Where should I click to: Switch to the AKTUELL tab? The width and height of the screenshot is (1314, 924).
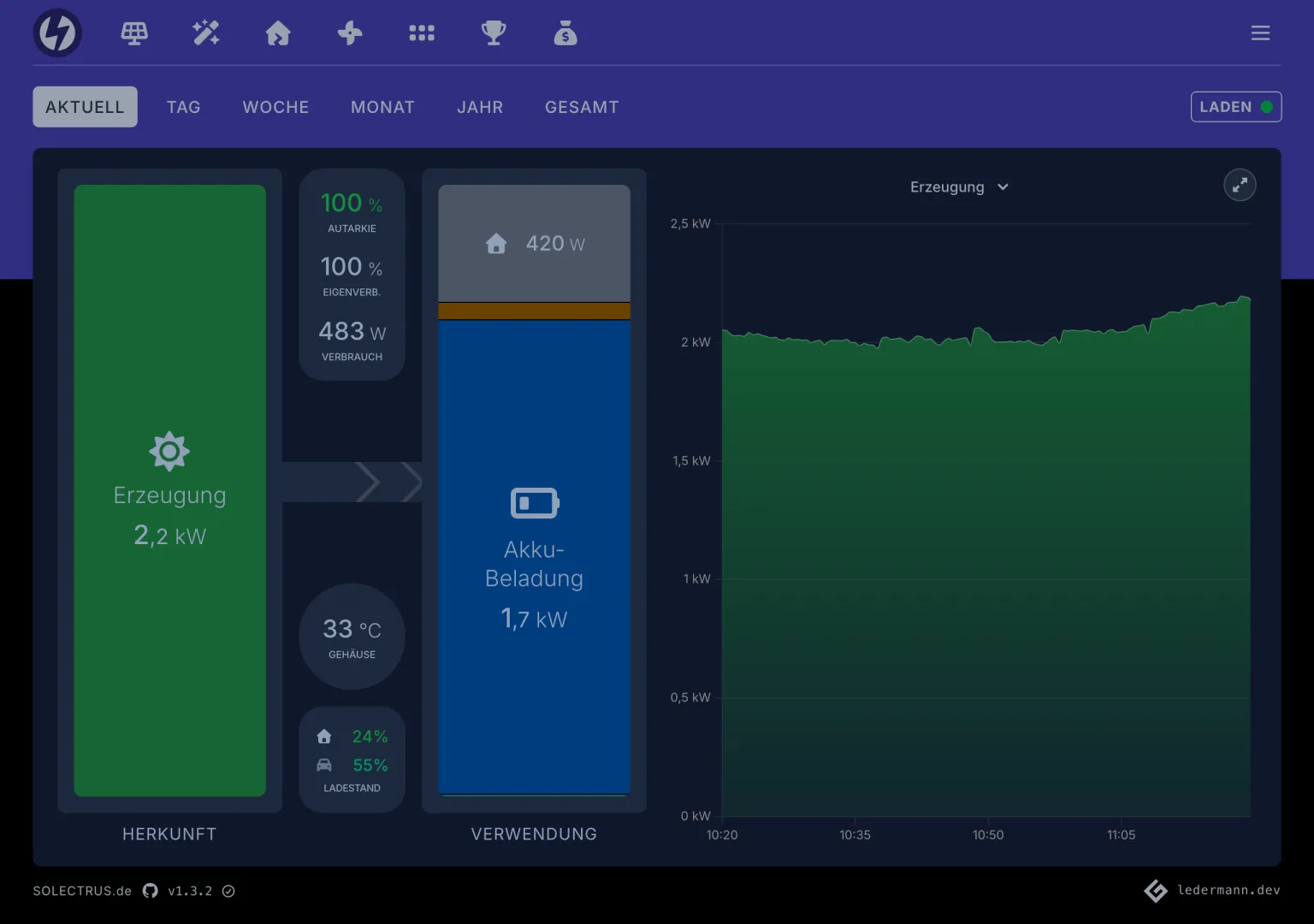pyautogui.click(x=85, y=107)
